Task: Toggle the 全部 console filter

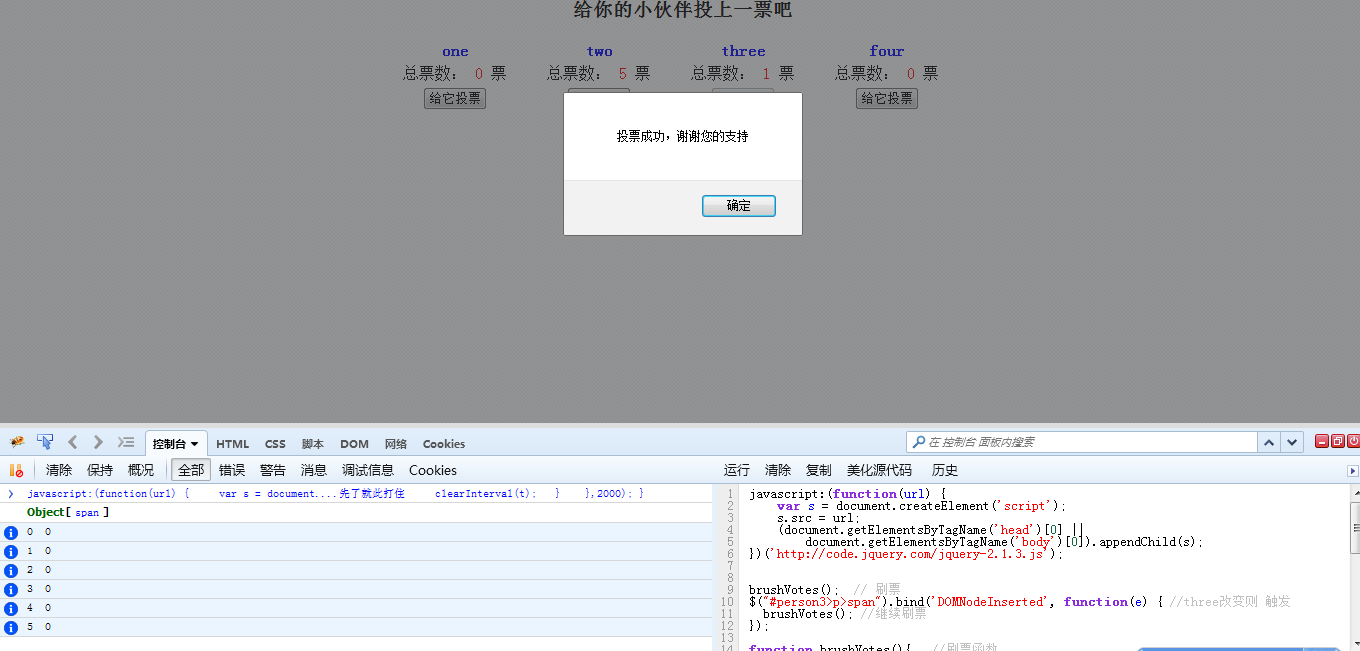Action: point(191,470)
